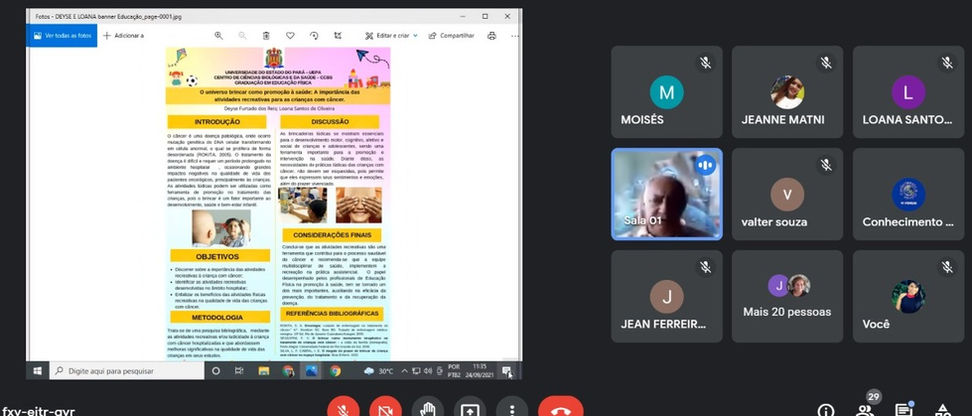The height and width of the screenshot is (416, 972).
Task: Select the Você self-view tile
Action: (908, 296)
